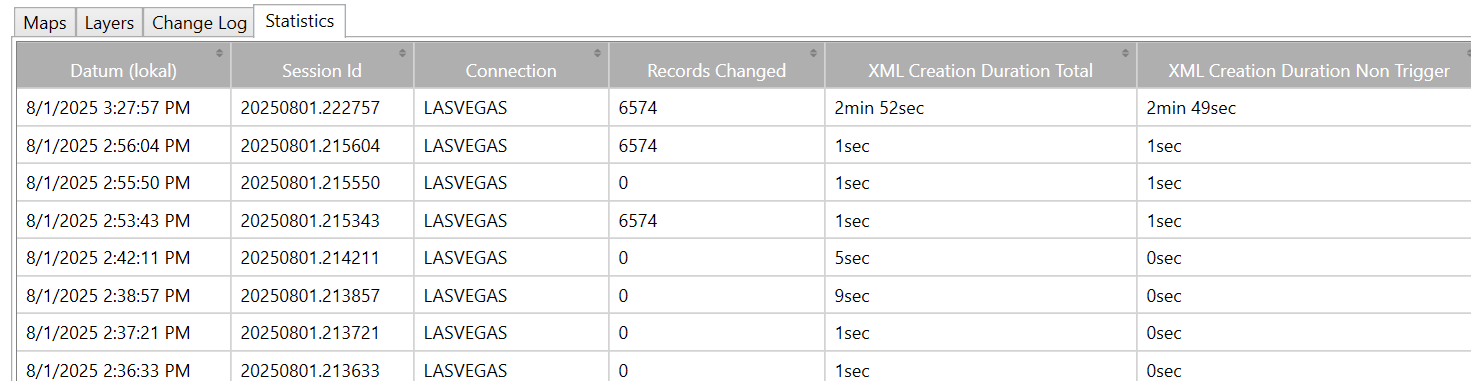Click 2min 52sec duration cell
Screen dimensions: 1471x381
coord(980,108)
